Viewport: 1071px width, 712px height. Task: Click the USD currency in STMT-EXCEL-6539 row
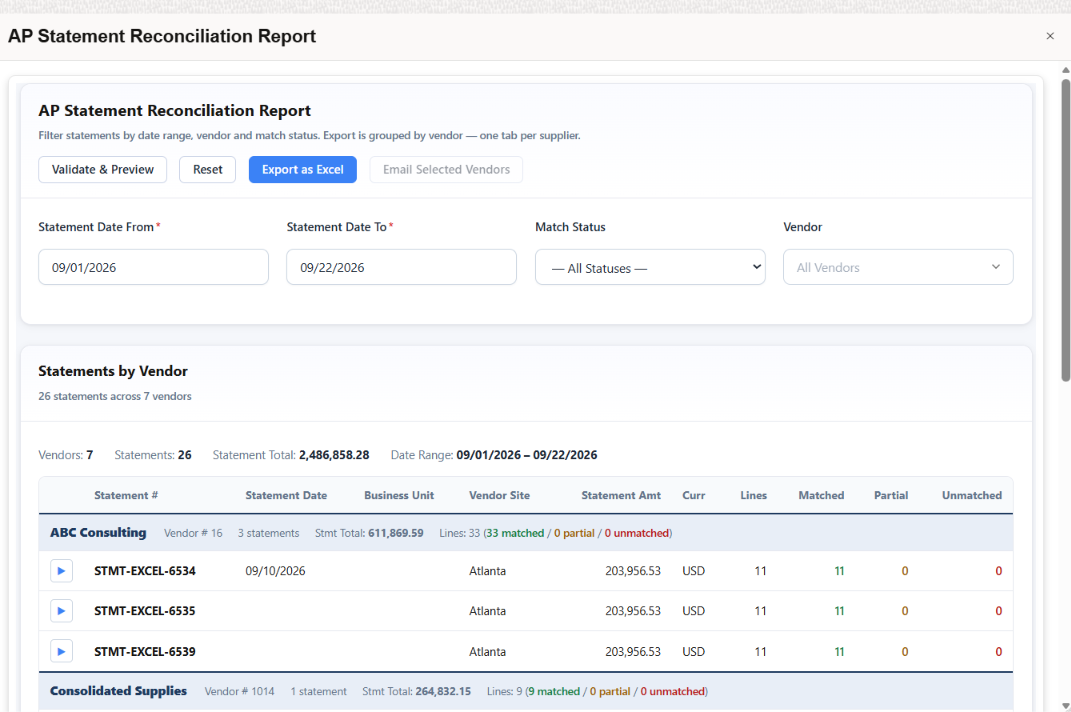click(x=693, y=651)
